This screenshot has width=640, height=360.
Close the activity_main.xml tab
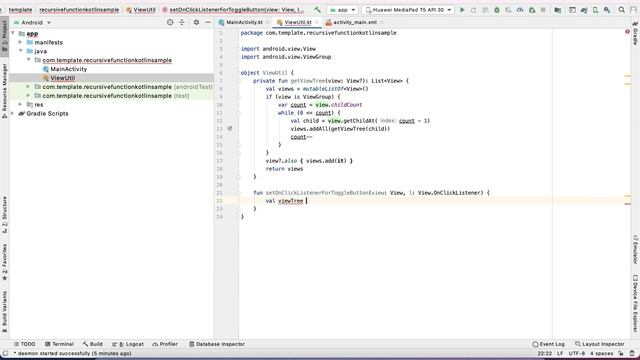pos(382,22)
